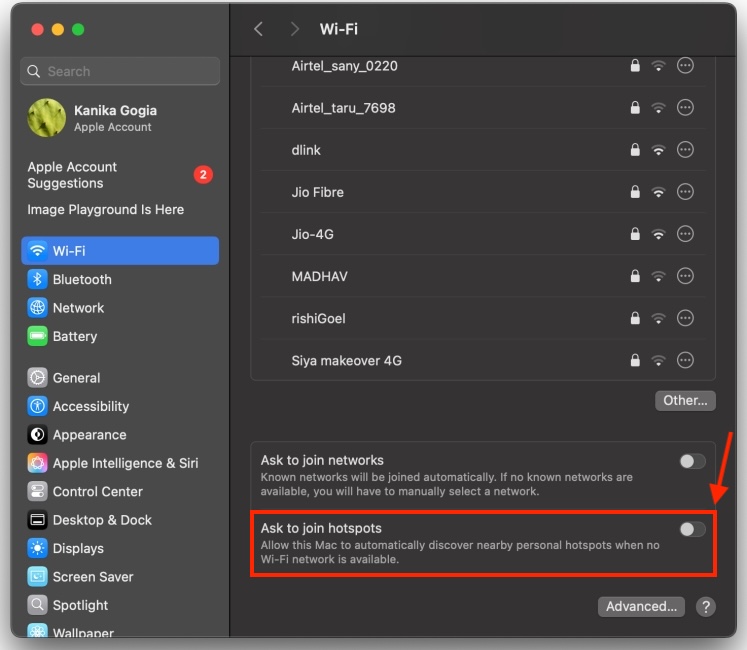Open Image Playground Is Here item
Image resolution: width=747 pixels, height=650 pixels.
point(106,210)
